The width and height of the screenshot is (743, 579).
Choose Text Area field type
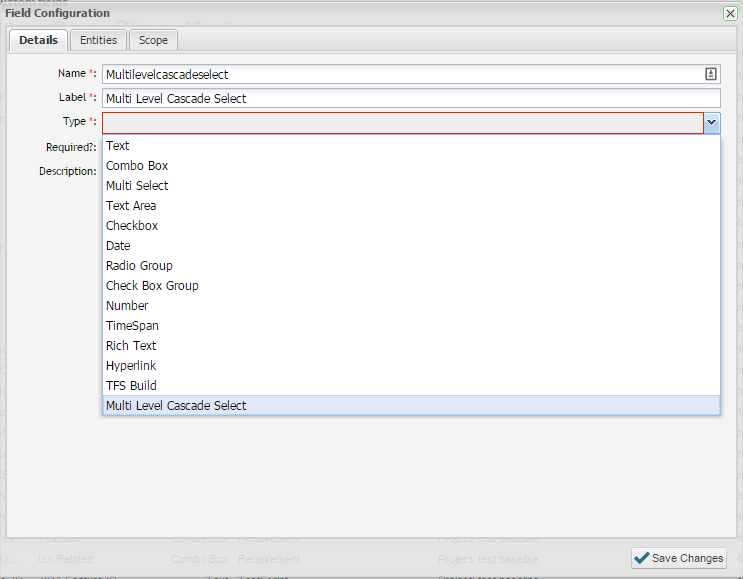click(131, 206)
